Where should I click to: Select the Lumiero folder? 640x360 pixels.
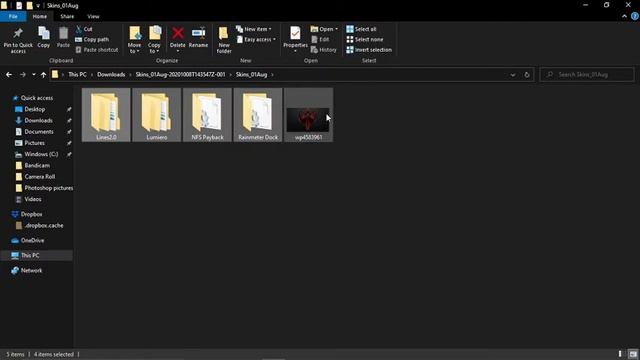(157, 115)
